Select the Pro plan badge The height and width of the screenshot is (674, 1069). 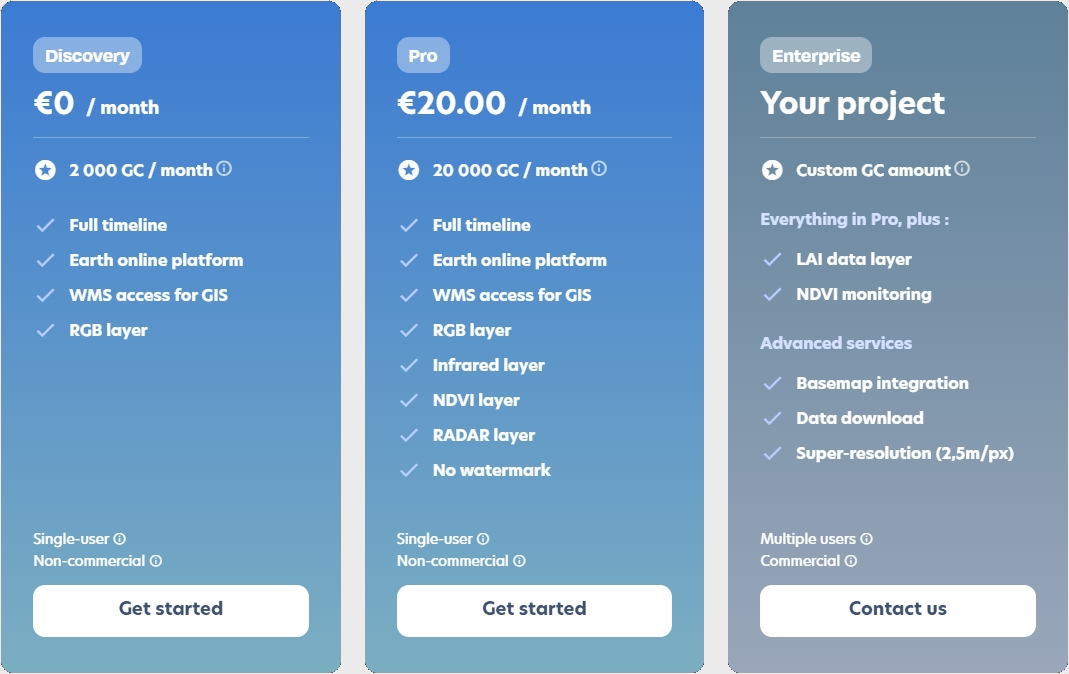(x=423, y=55)
